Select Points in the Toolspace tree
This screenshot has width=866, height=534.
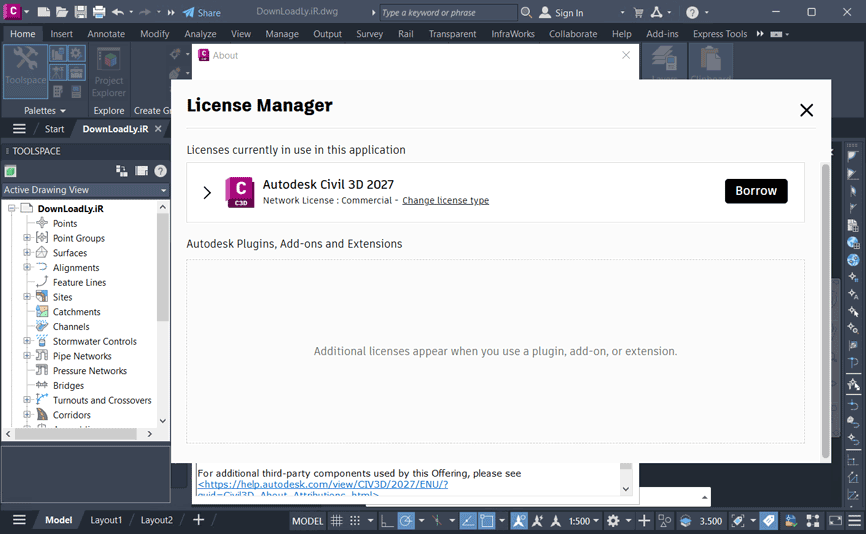[65, 224]
